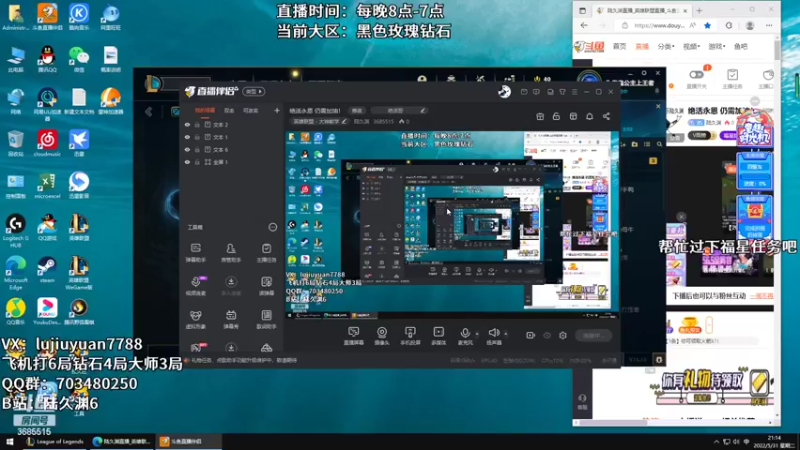The height and width of the screenshot is (450, 800).
Task: Open 视频 dropdown on Douyu site
Action: click(691, 46)
